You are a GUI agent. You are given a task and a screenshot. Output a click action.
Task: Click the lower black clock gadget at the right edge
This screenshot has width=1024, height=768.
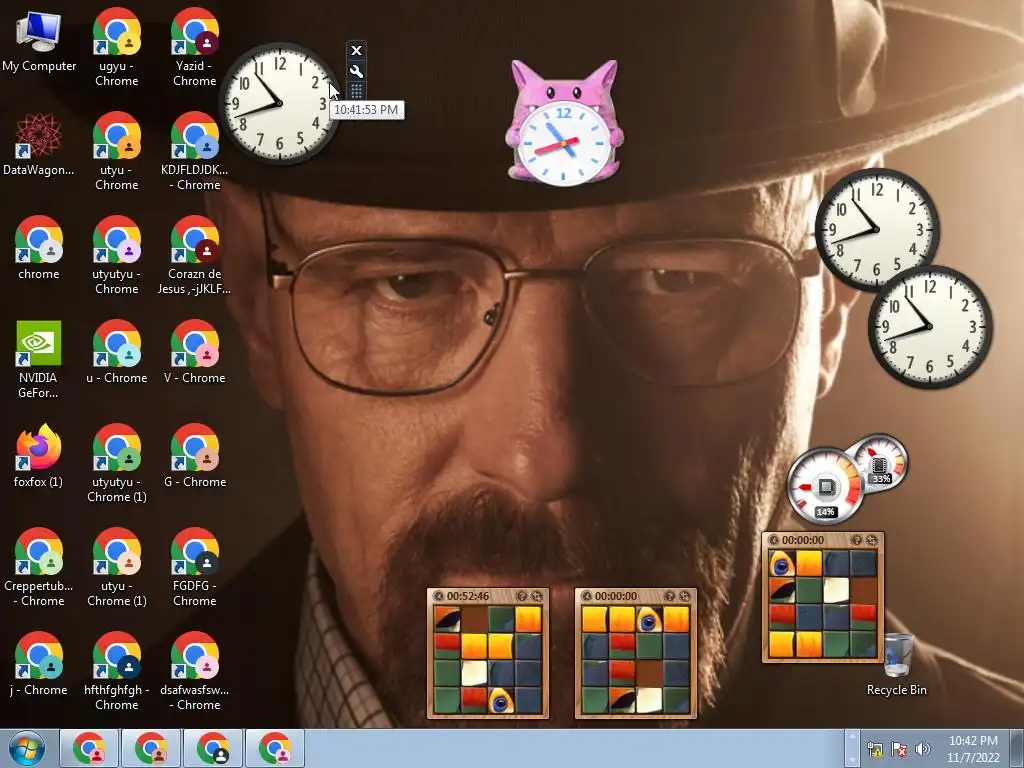[x=930, y=327]
